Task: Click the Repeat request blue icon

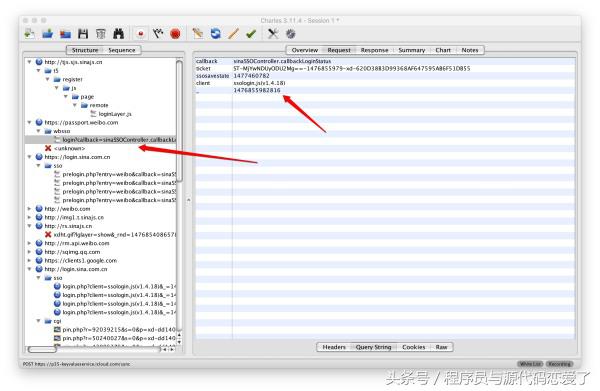Action: (x=215, y=34)
